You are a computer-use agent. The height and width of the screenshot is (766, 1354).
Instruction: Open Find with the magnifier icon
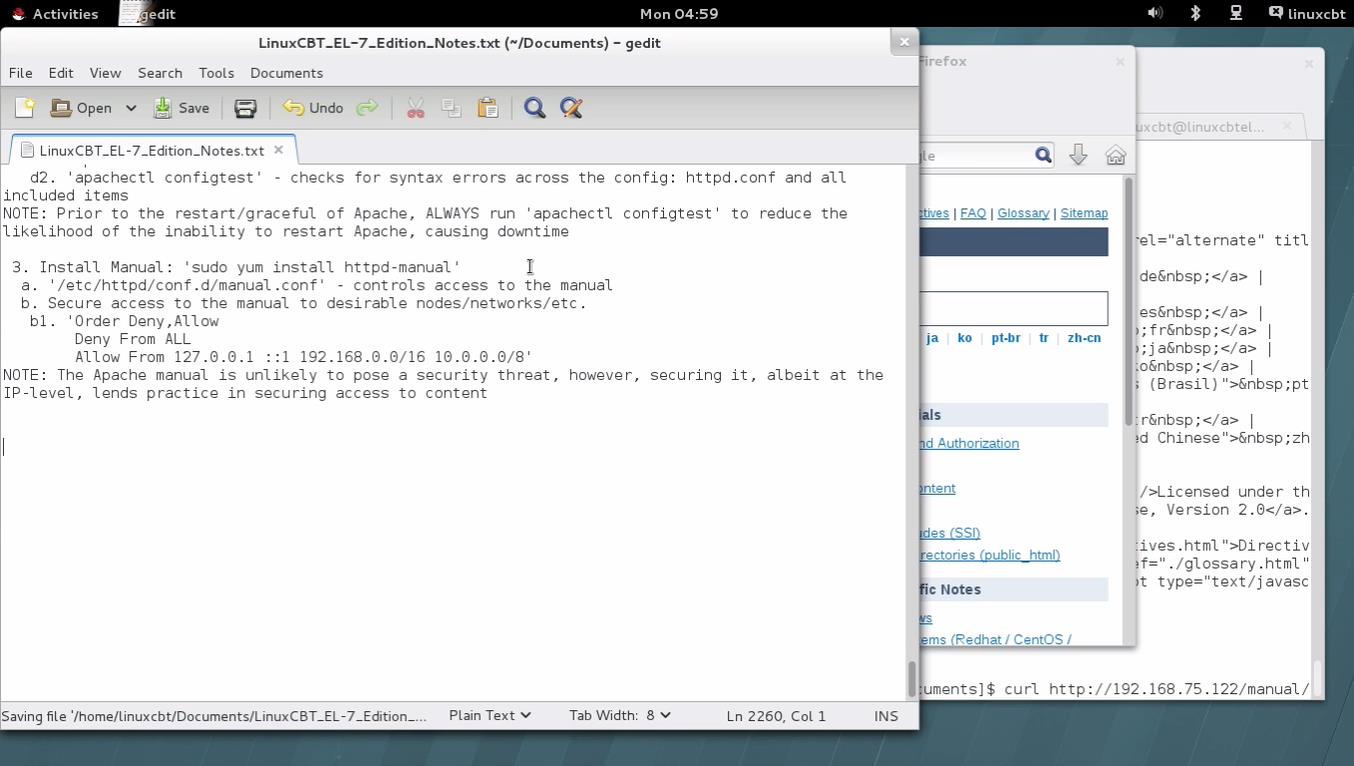(535, 108)
